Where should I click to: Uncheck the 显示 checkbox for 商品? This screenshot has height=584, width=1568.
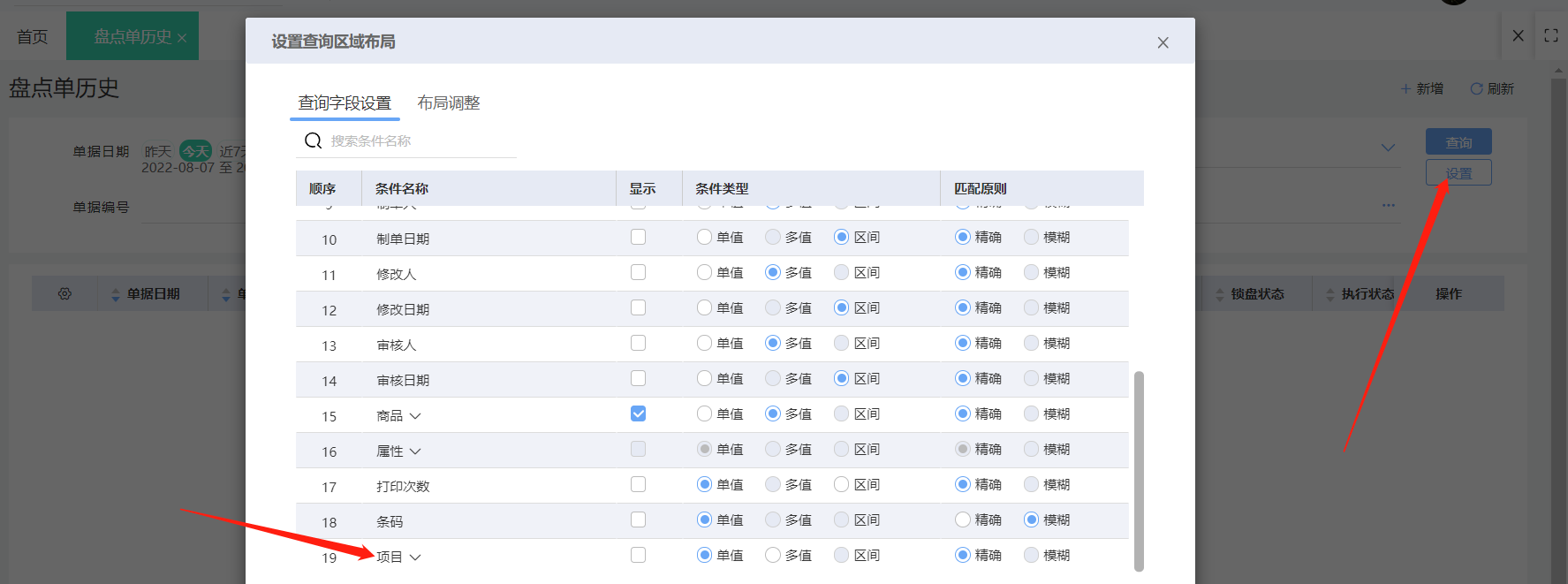point(638,413)
